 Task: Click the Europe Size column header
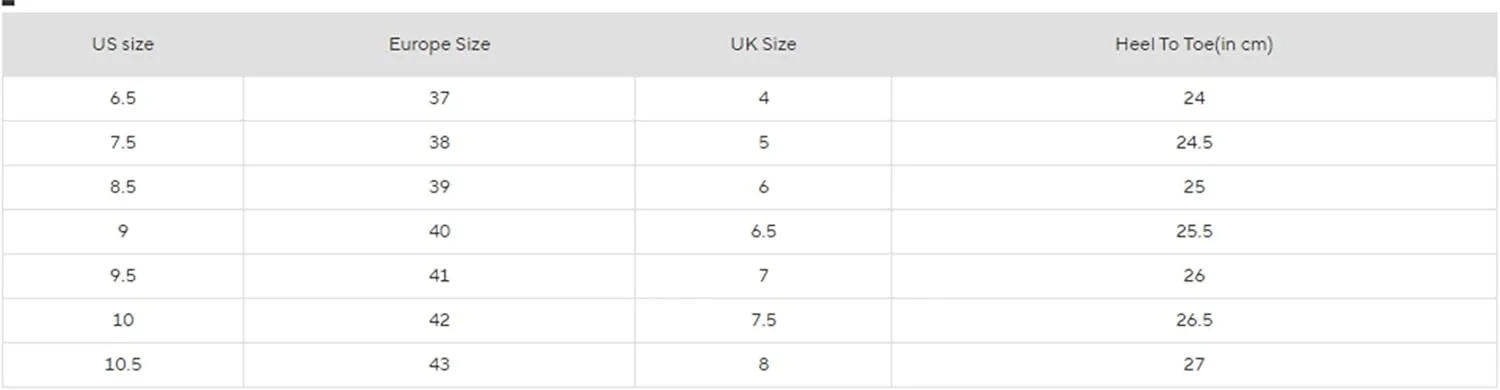pos(439,45)
